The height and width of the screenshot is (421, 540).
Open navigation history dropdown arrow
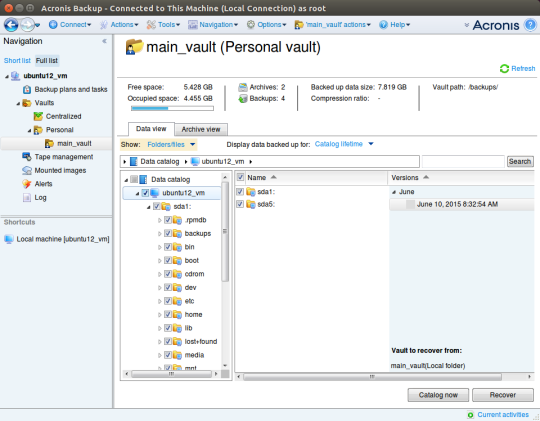tap(38, 25)
